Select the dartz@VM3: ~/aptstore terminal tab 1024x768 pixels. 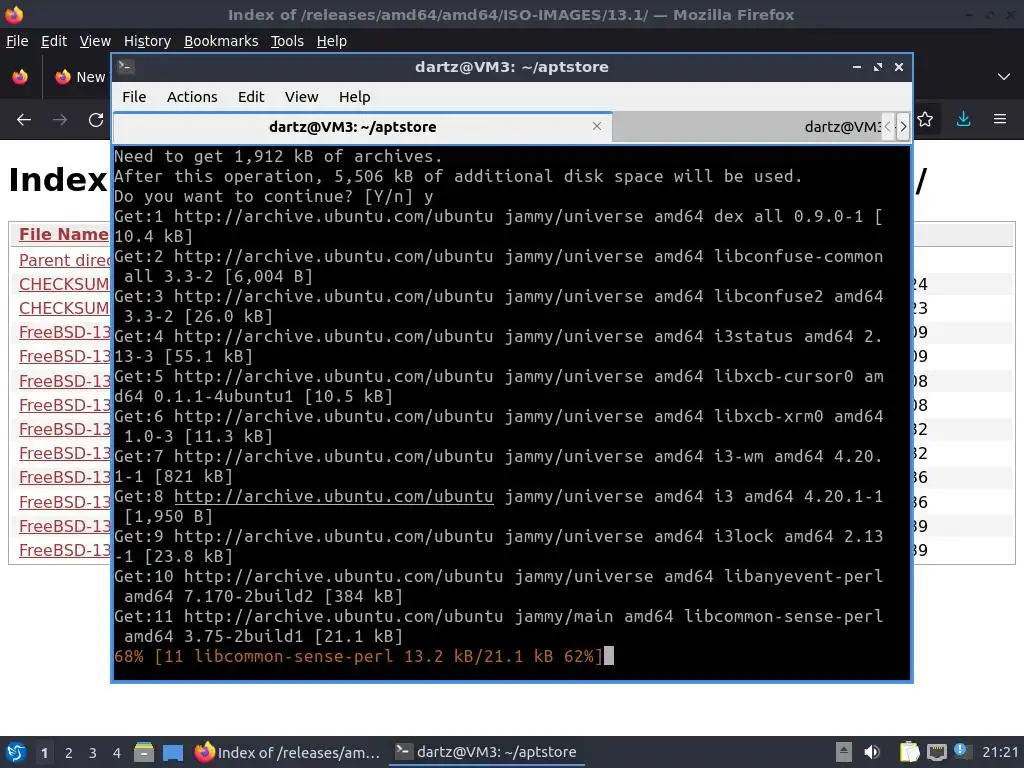362,127
